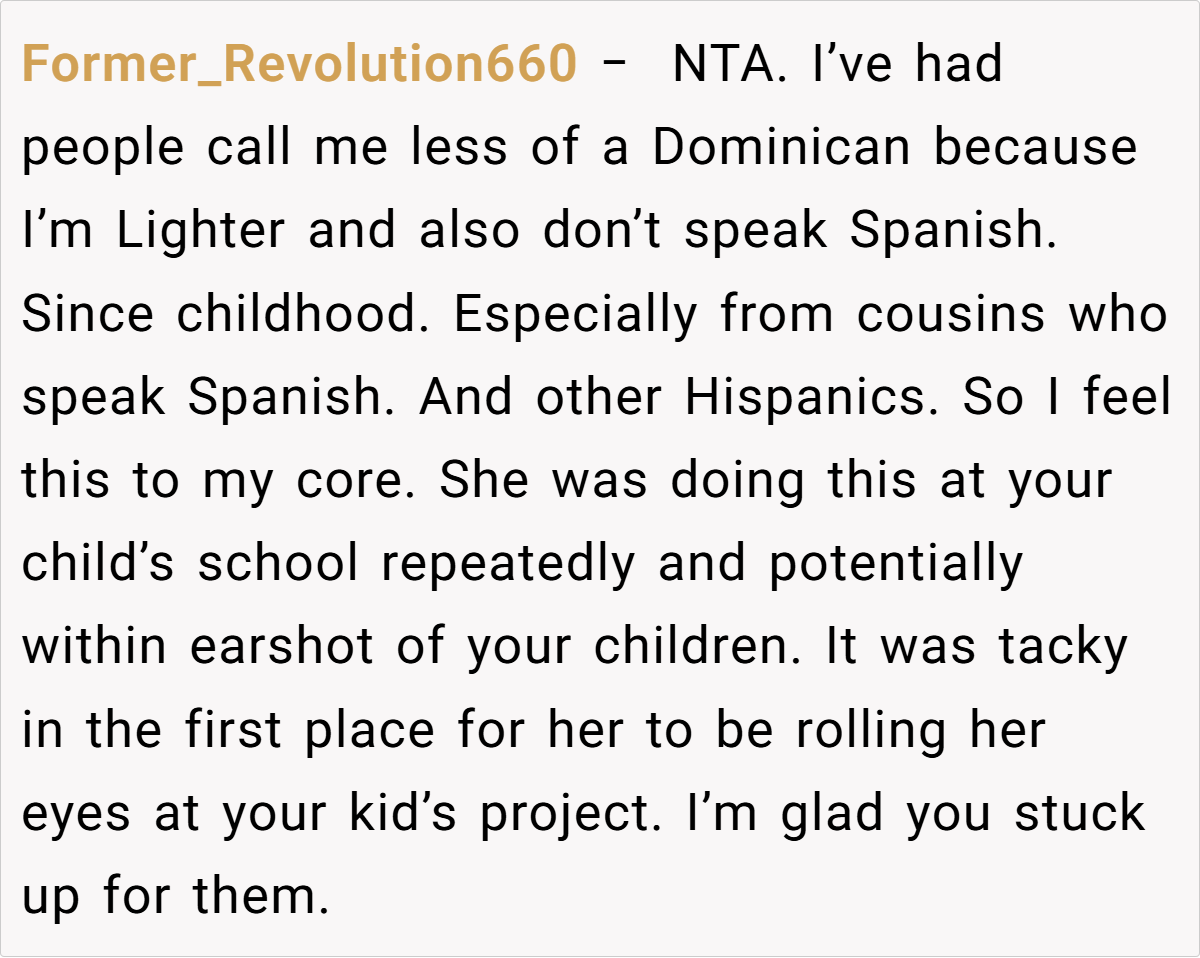
Task: Click on the word "earshot"
Action: coord(281,647)
